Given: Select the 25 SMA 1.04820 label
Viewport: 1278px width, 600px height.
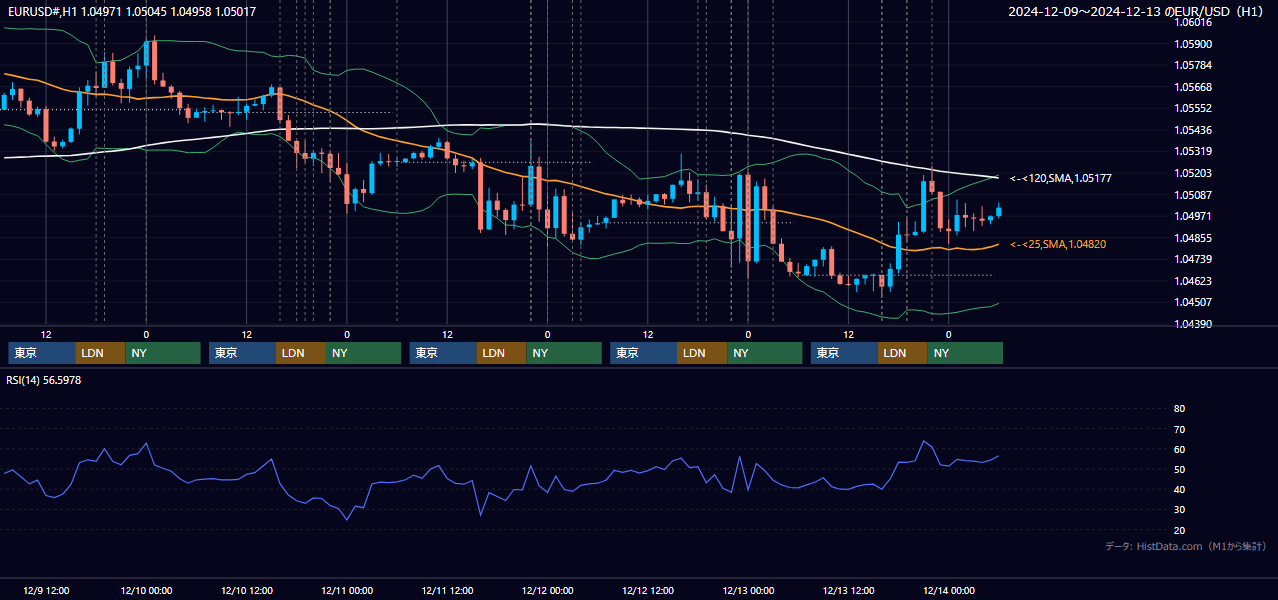Looking at the screenshot, I should pyautogui.click(x=1058, y=244).
